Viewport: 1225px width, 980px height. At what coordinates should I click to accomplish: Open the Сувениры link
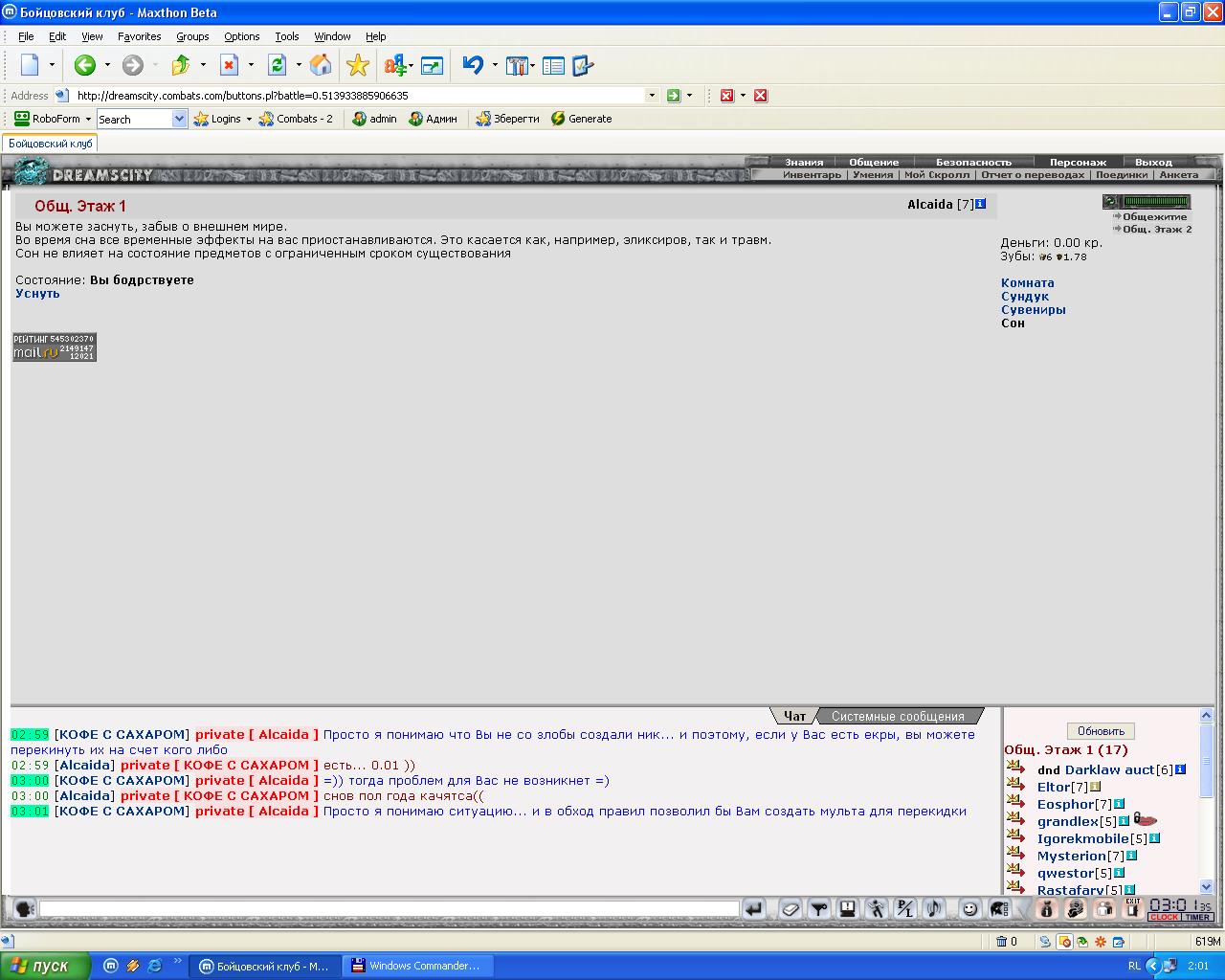pos(1034,309)
